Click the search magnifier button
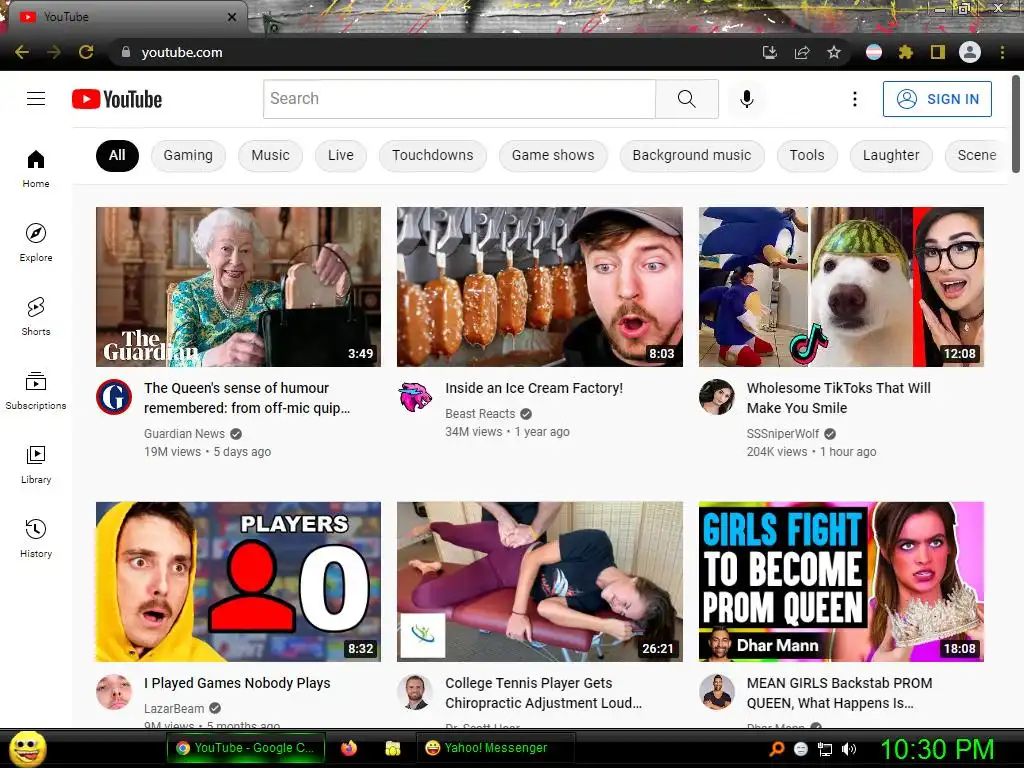Image resolution: width=1024 pixels, height=768 pixels. click(x=686, y=99)
